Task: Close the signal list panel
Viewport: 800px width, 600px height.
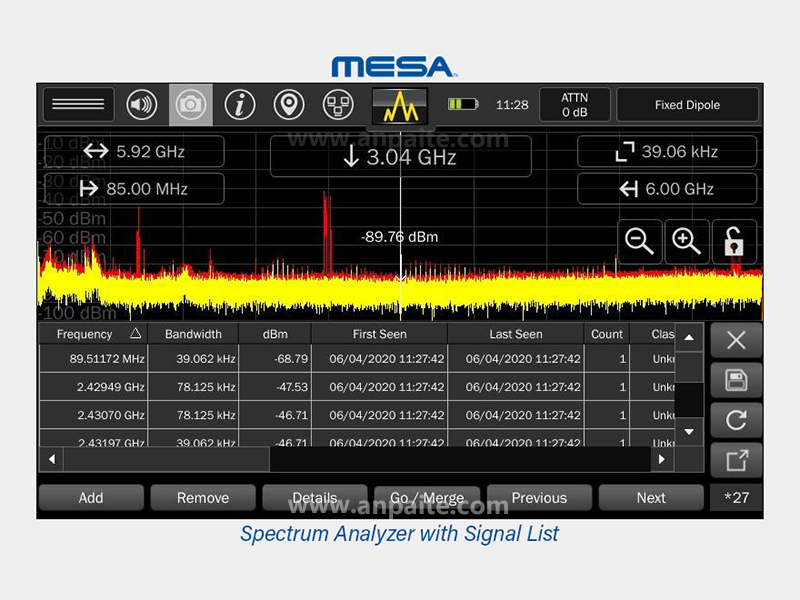Action: [736, 340]
